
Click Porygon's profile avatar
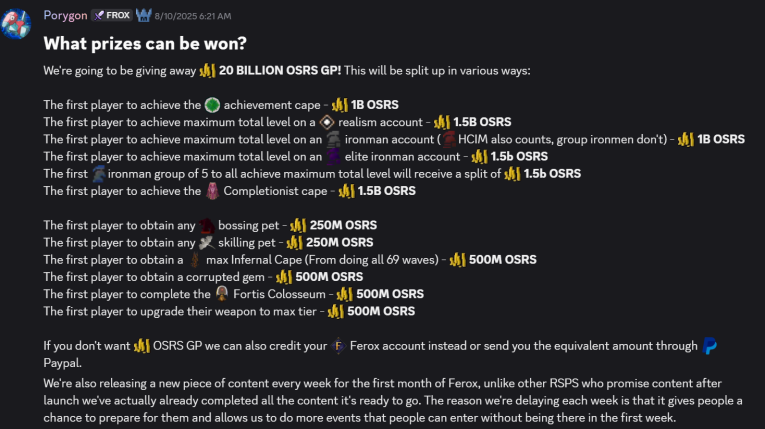pos(17,25)
